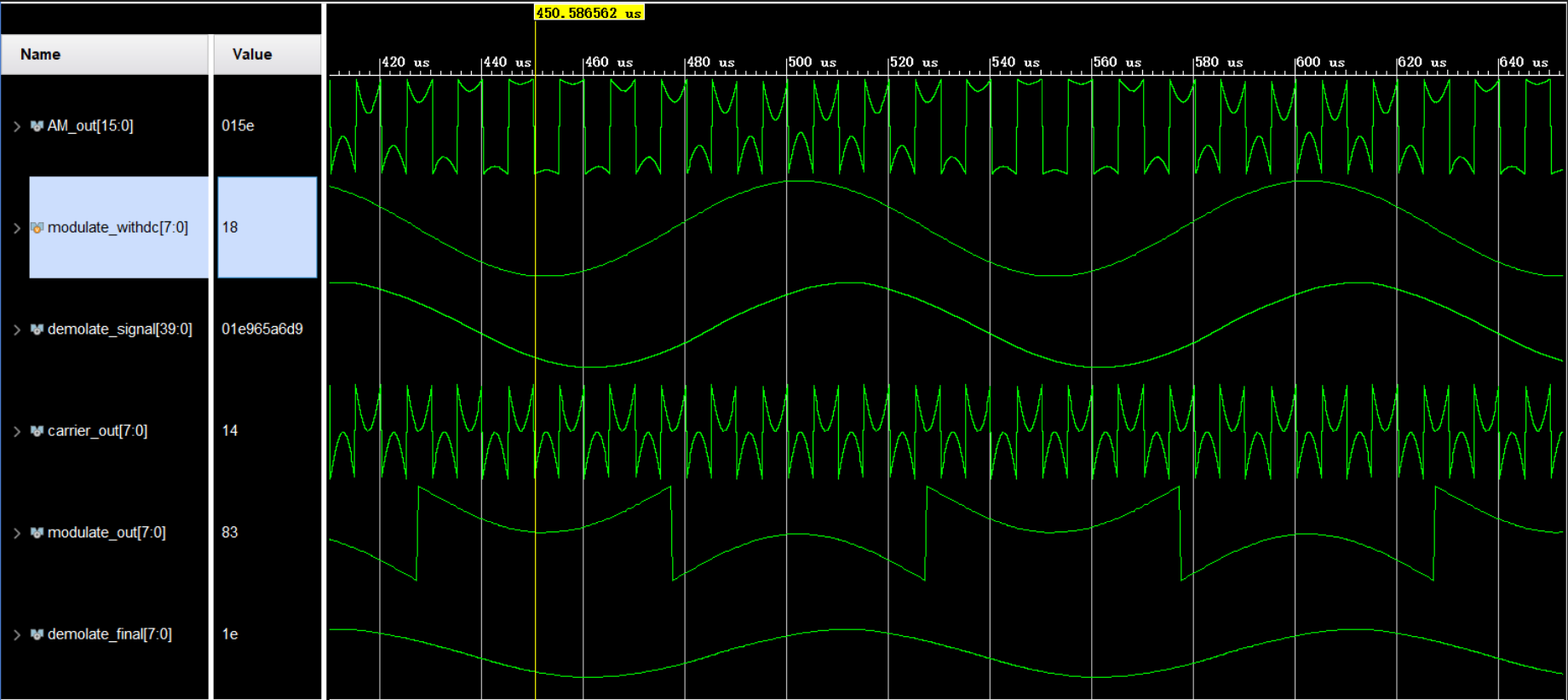Screen dimensions: 1568x700
Task: Select the carrier_out[7:0] signal name
Action: pos(97,431)
